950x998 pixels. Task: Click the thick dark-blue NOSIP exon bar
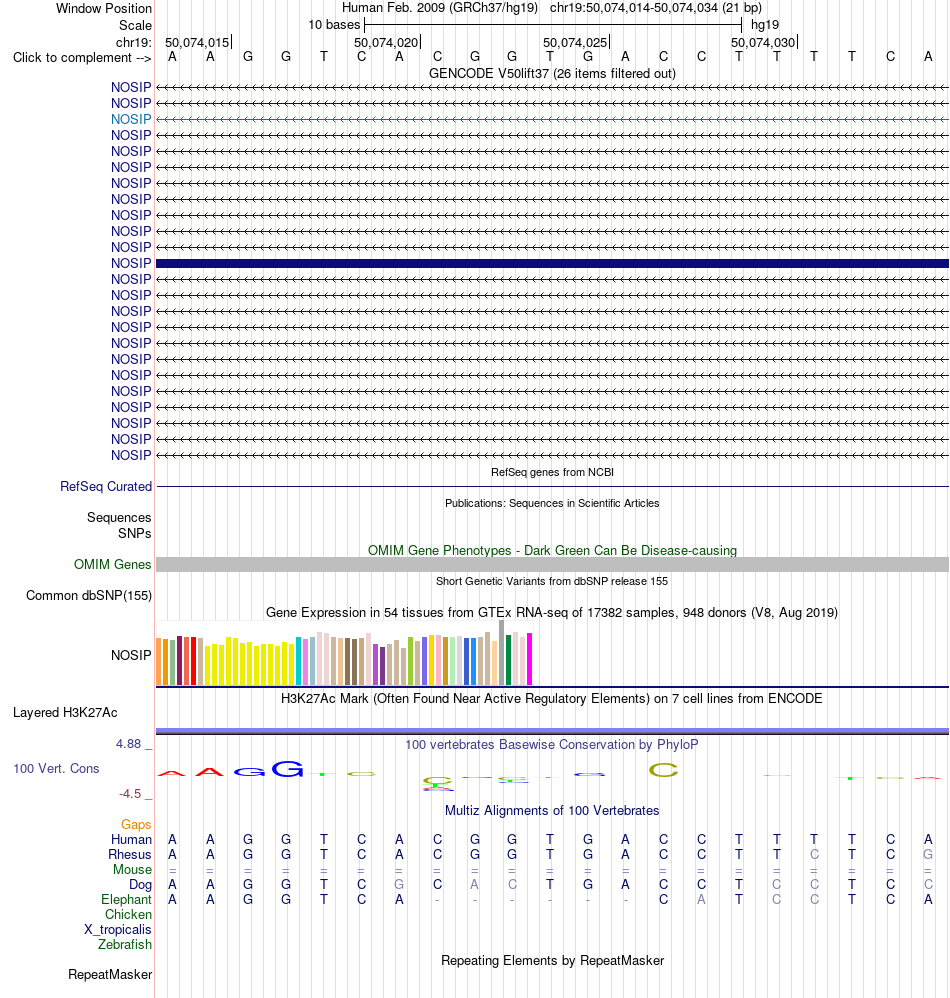click(x=552, y=264)
